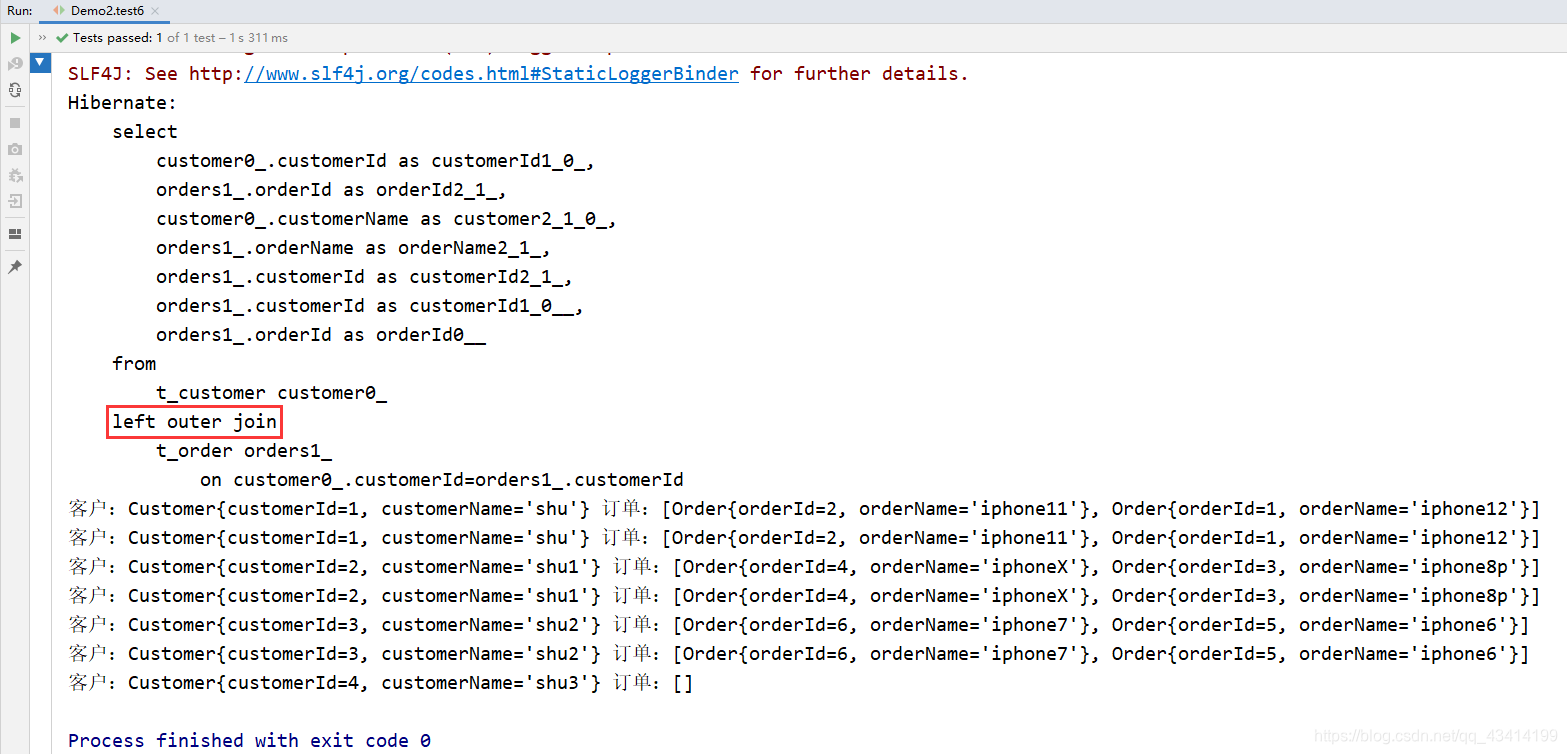The height and width of the screenshot is (754, 1567).
Task: Click the dump threads camera icon
Action: tap(15, 149)
